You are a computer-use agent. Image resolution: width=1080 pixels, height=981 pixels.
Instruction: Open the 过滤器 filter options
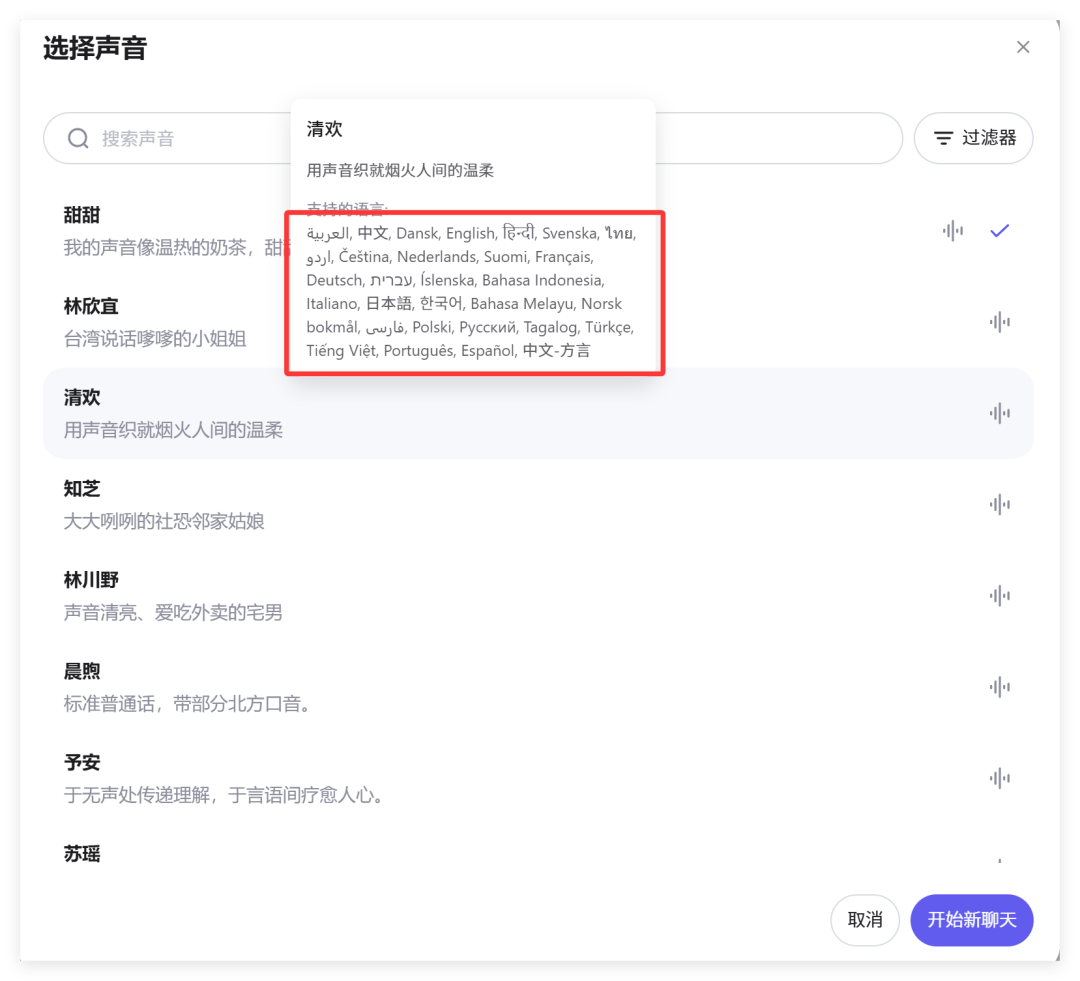point(973,138)
